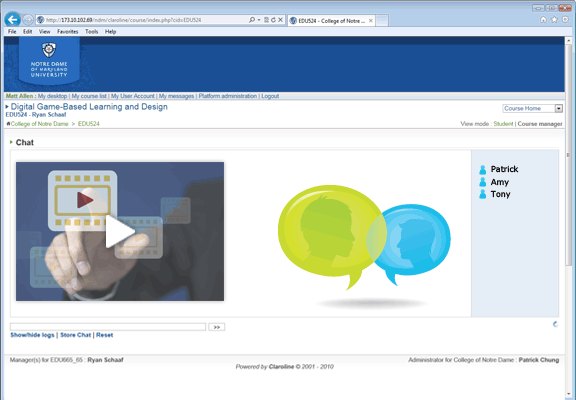Viewport: 576px width, 400px height.
Task: Click Patrick Chung administrator name in footer
Action: tap(539, 360)
